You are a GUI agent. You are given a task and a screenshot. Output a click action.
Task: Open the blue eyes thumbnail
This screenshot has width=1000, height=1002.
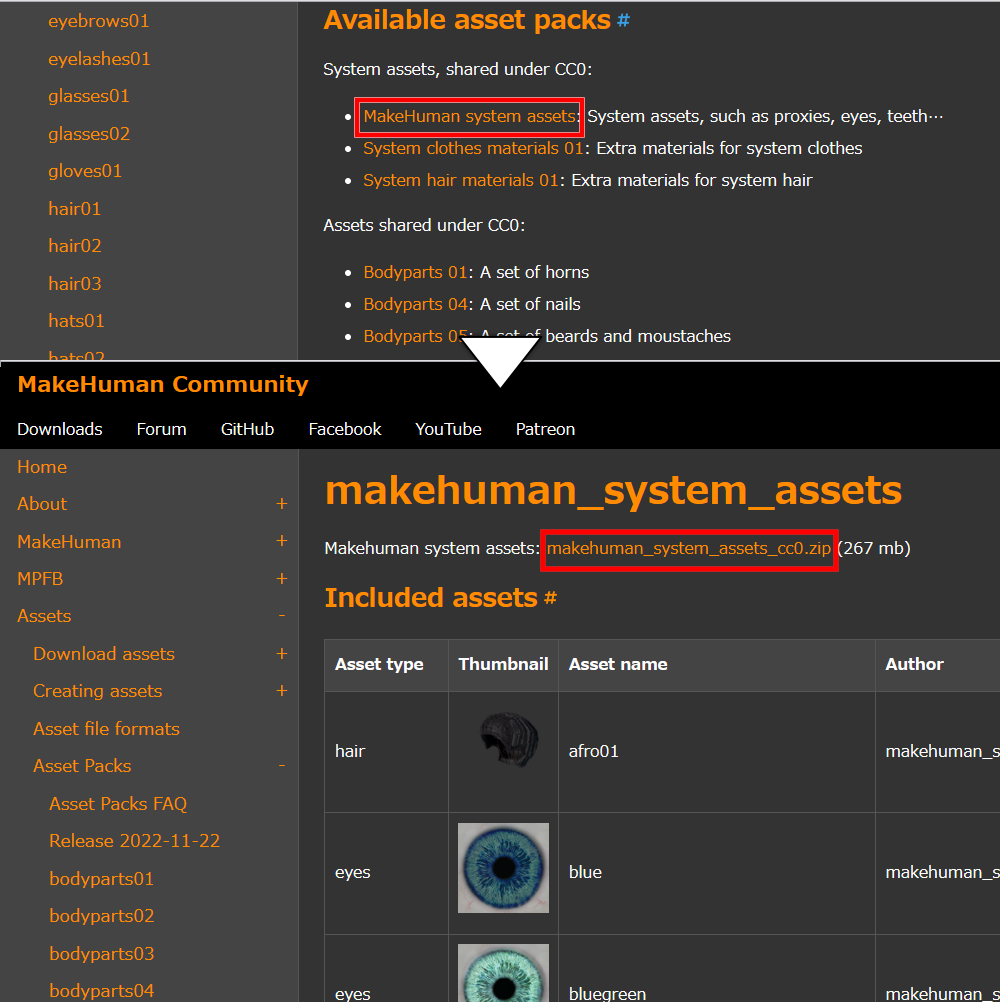point(503,868)
